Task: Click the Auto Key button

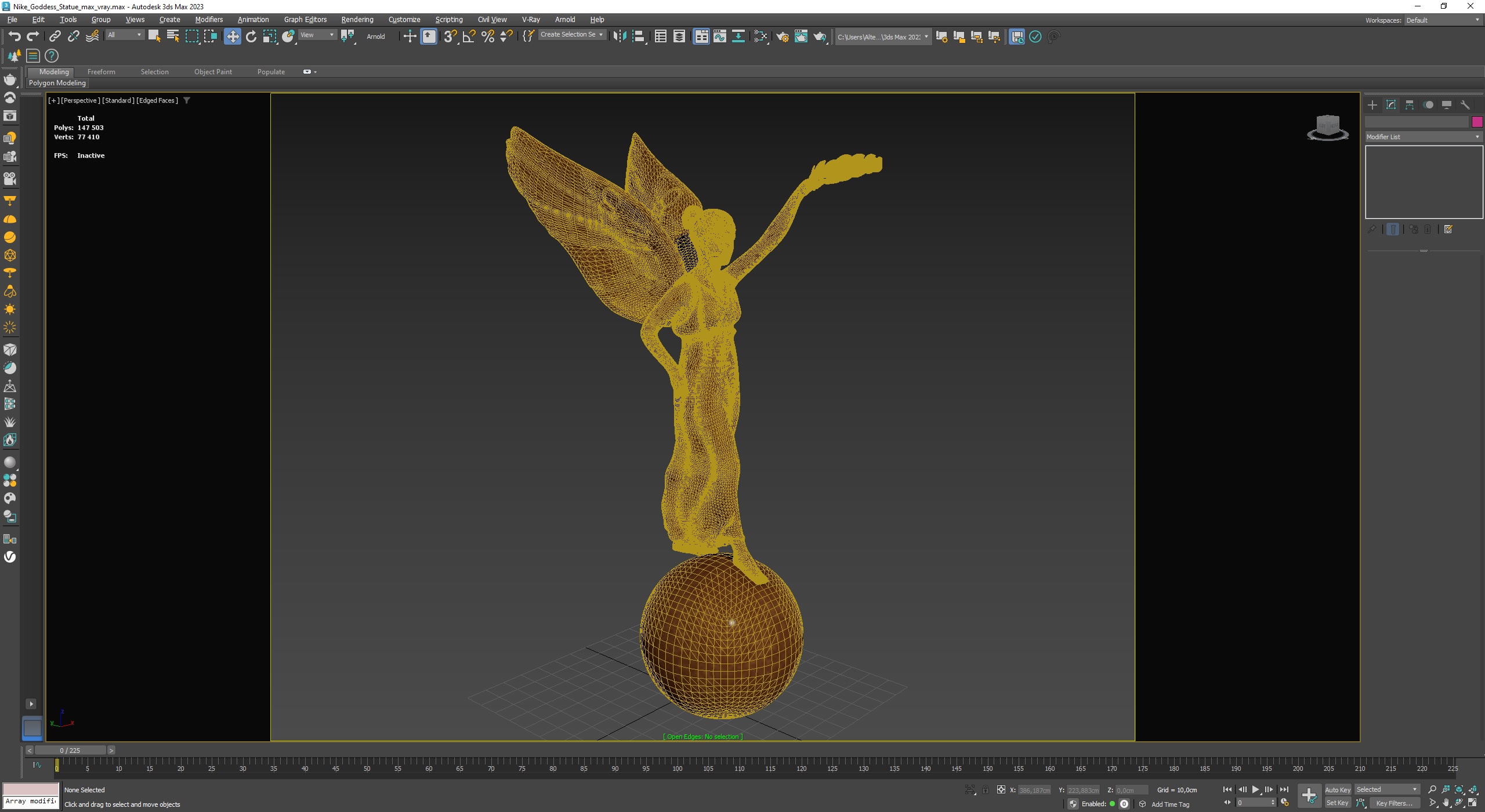Action: point(1338,789)
